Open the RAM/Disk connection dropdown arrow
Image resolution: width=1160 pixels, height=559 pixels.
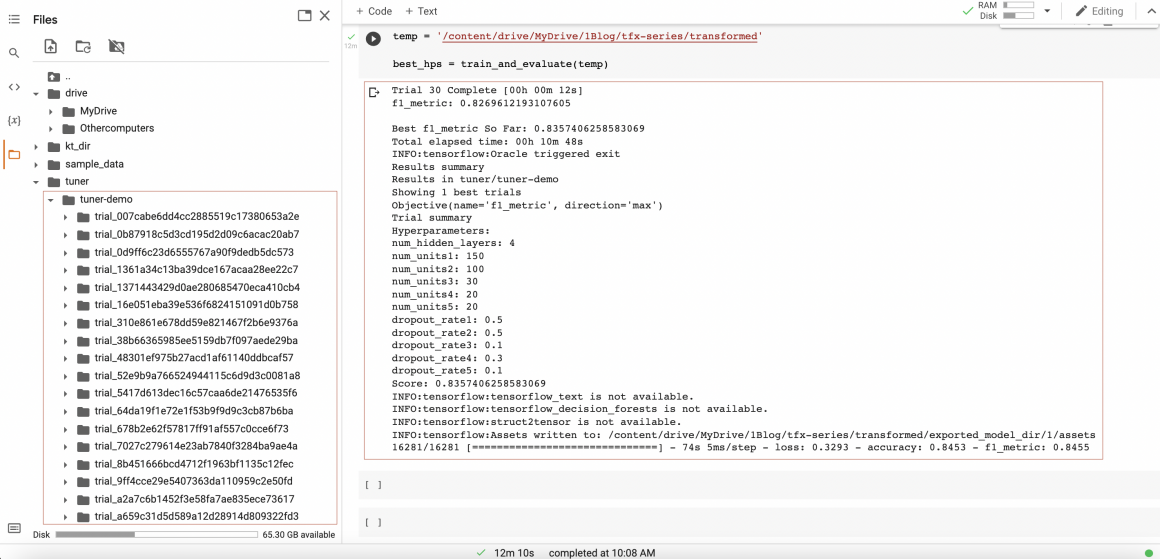(1047, 11)
